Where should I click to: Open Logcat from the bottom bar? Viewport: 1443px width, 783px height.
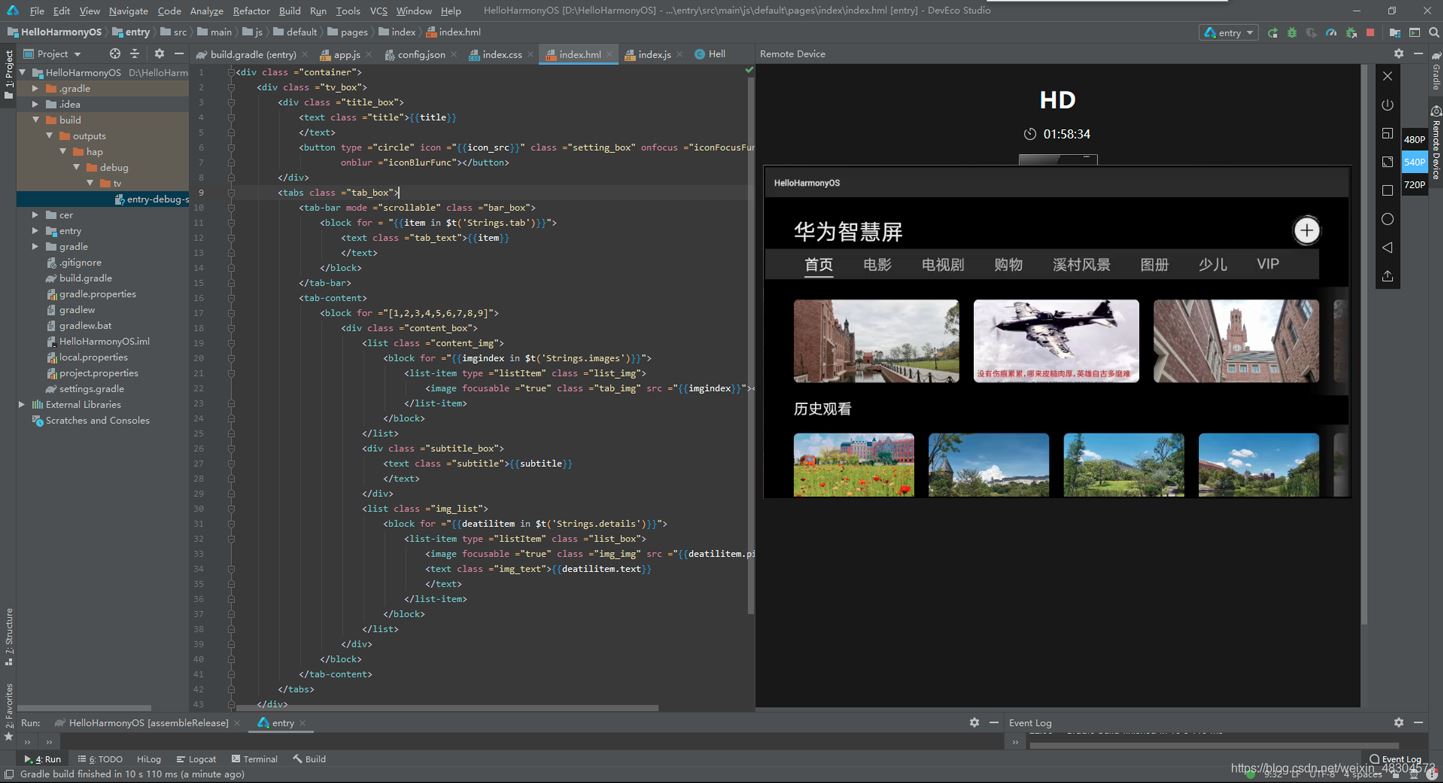(x=196, y=759)
